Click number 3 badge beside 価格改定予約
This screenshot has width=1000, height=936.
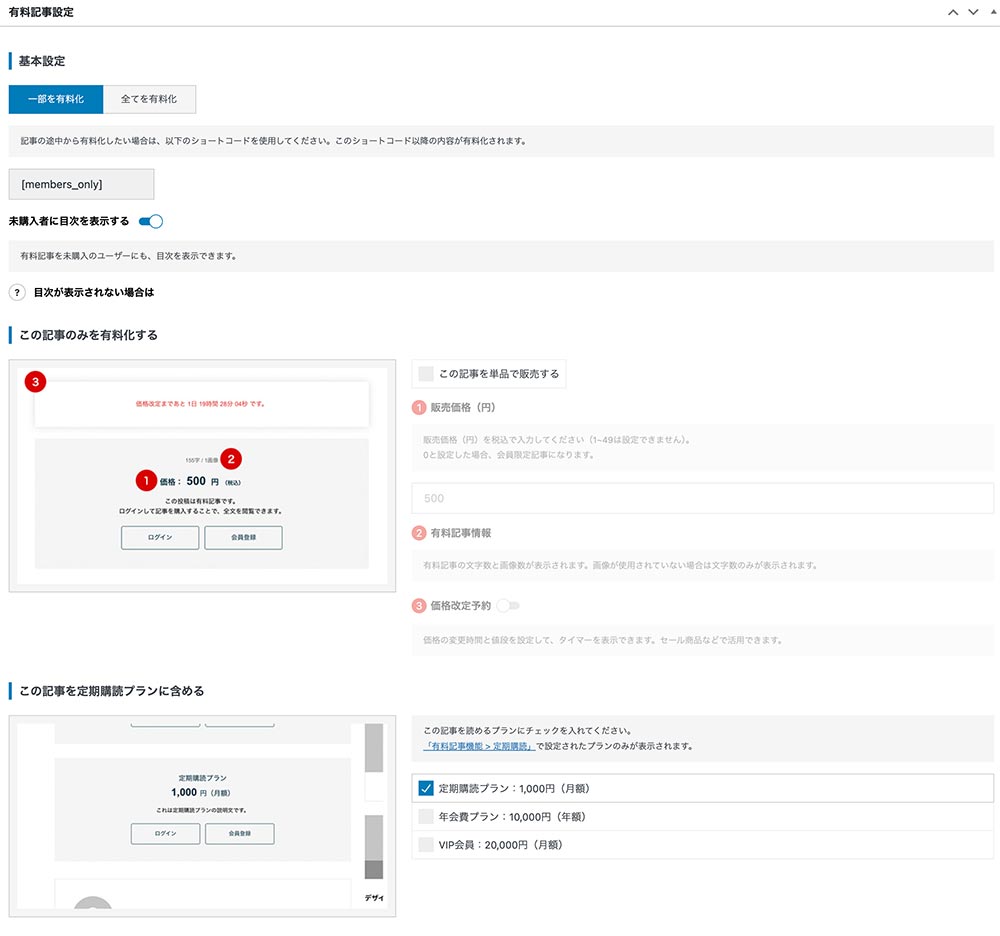tap(419, 606)
